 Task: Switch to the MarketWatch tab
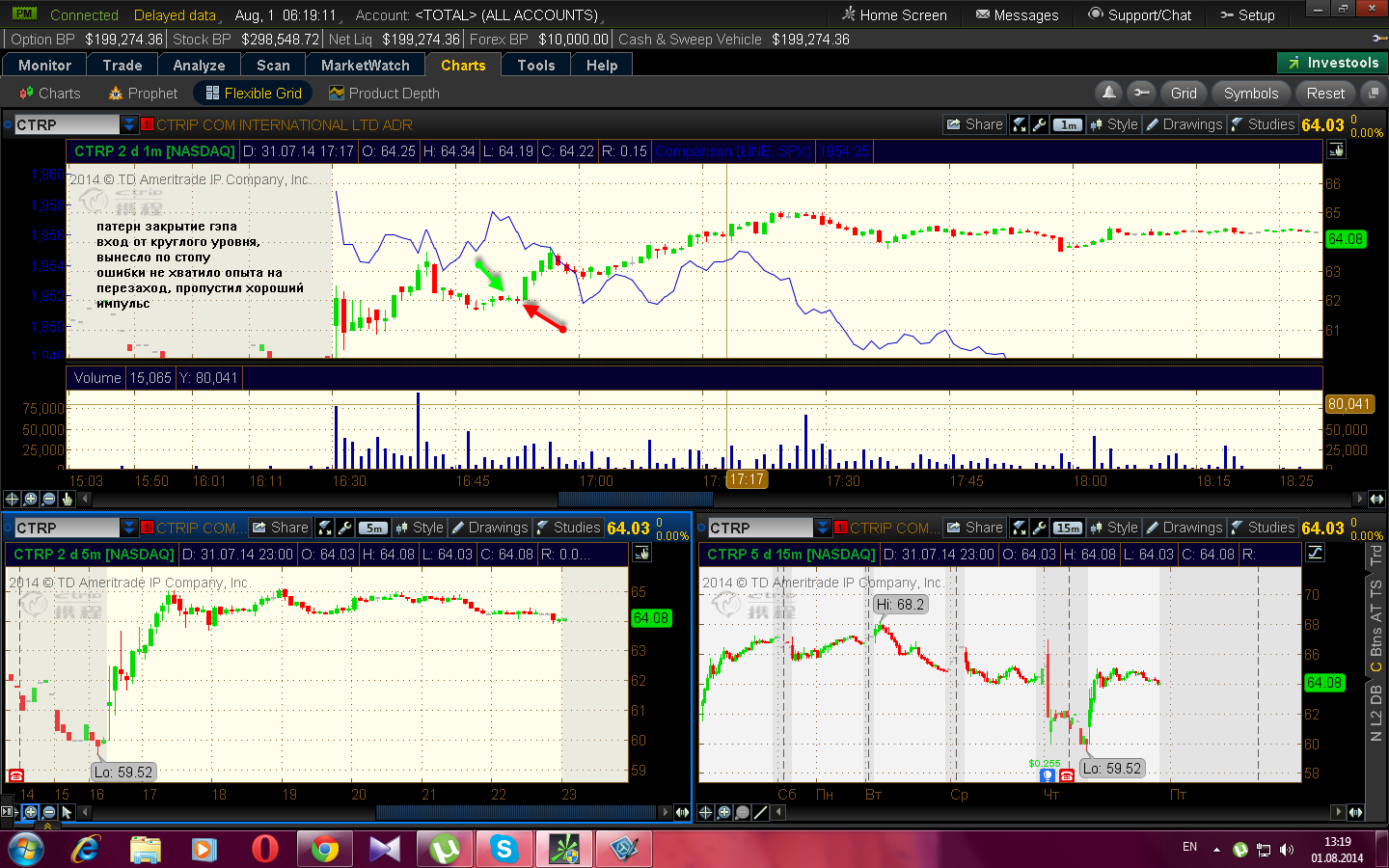(366, 66)
